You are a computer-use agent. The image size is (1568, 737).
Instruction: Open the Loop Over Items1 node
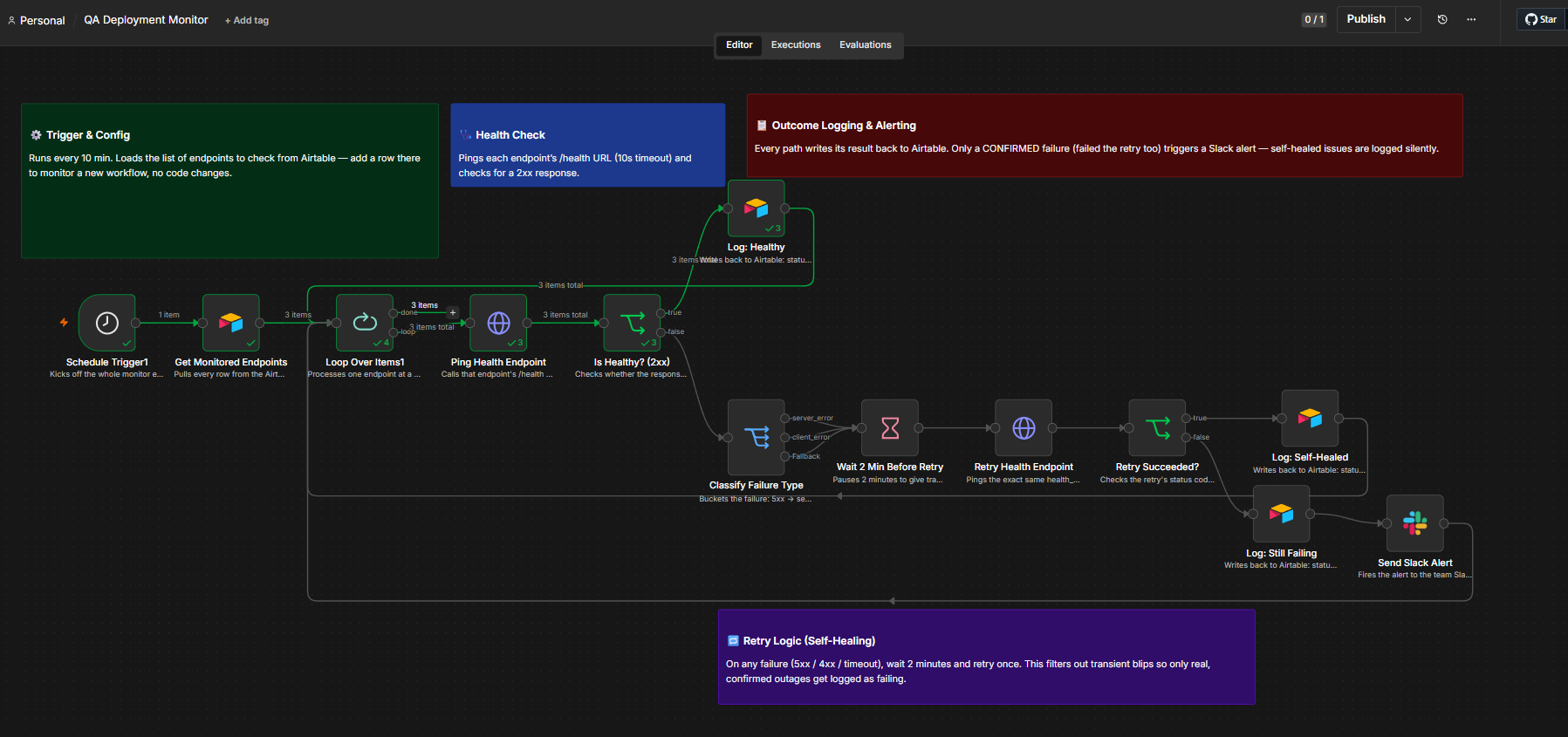coord(365,323)
